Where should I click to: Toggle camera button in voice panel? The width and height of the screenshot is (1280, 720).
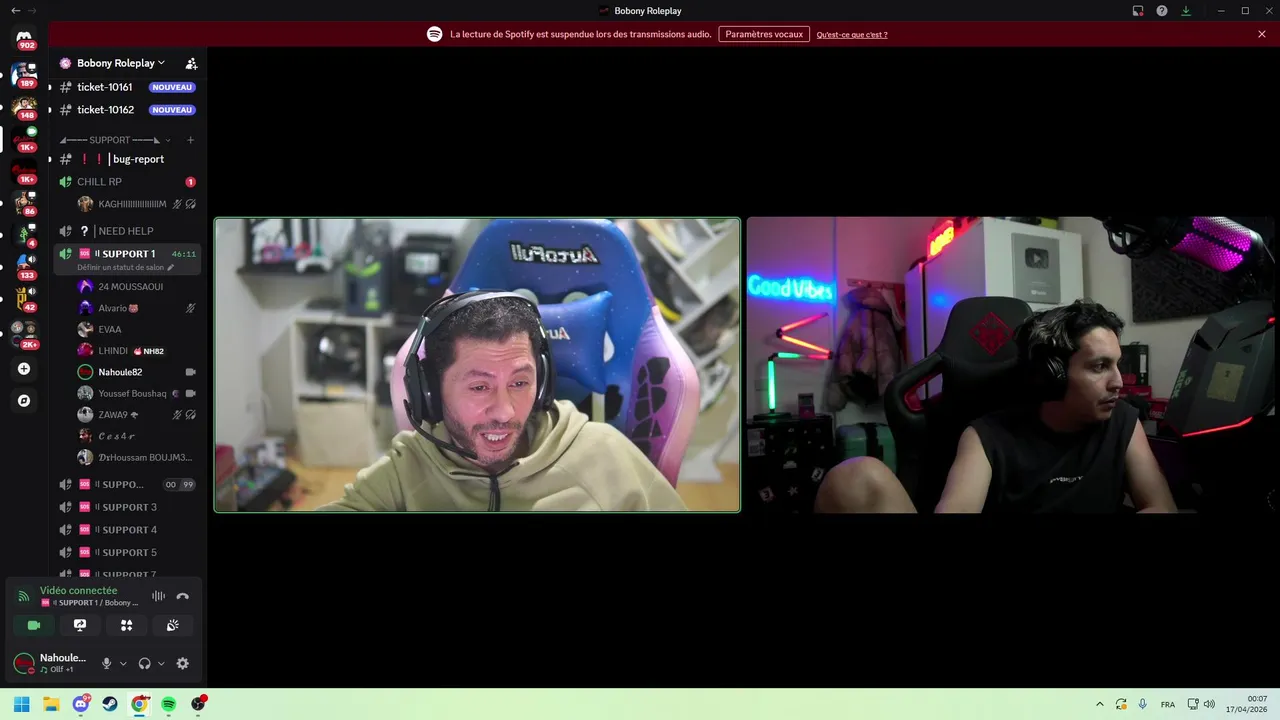[34, 625]
